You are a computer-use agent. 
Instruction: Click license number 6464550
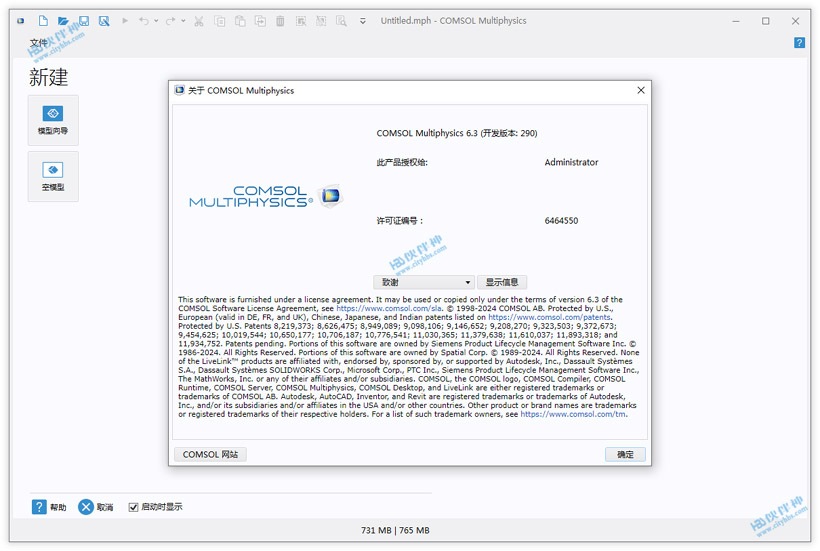pyautogui.click(x=561, y=221)
